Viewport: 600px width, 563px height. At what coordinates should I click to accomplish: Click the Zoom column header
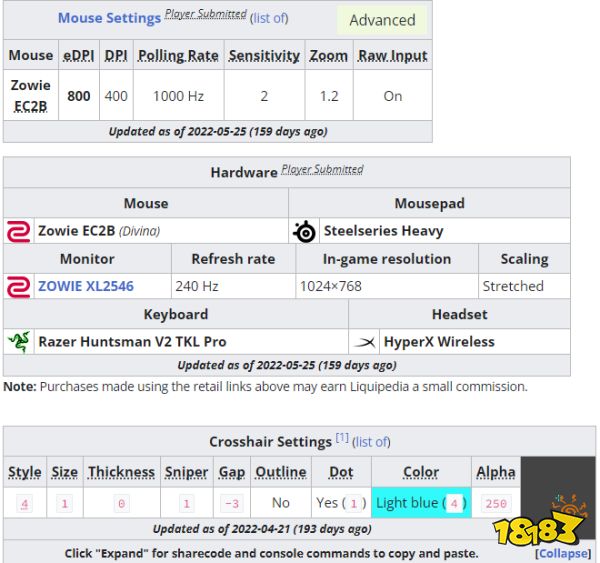[329, 55]
